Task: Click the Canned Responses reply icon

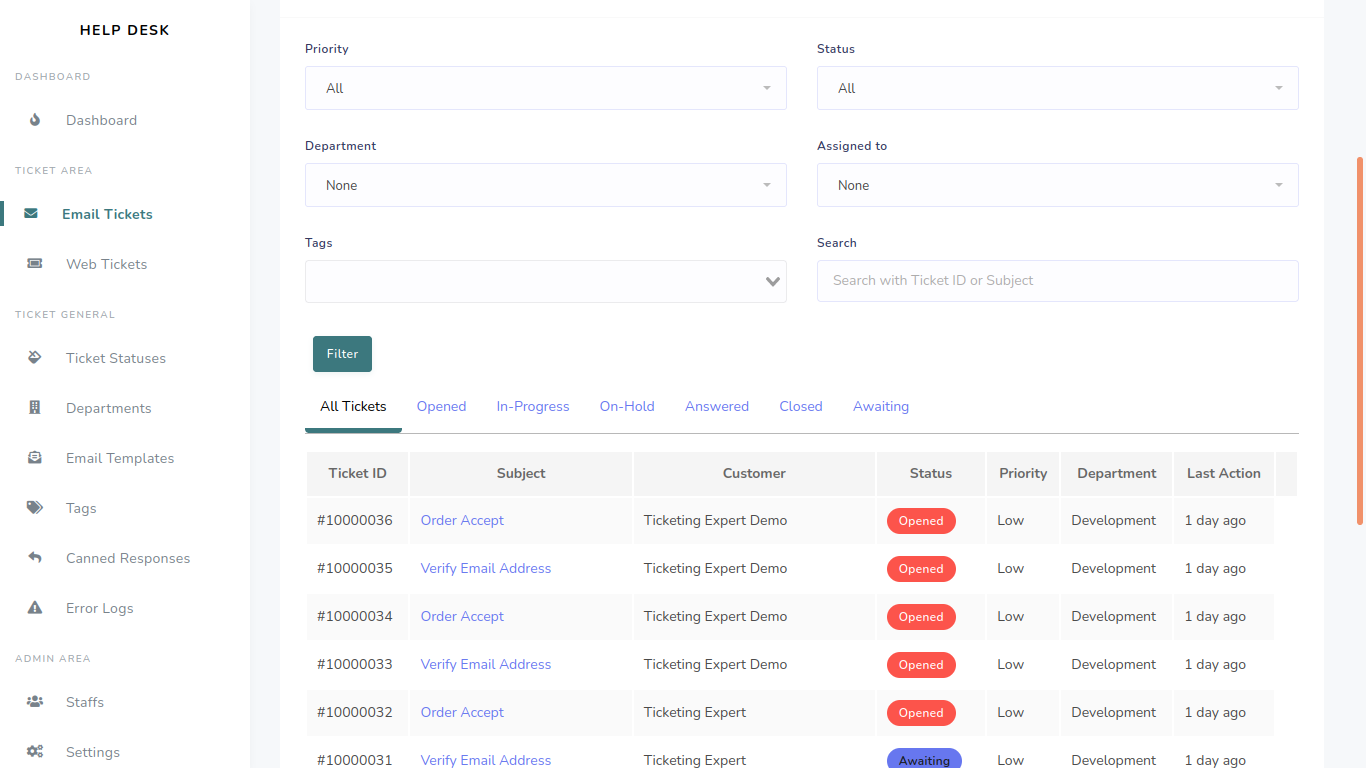Action: (34, 557)
